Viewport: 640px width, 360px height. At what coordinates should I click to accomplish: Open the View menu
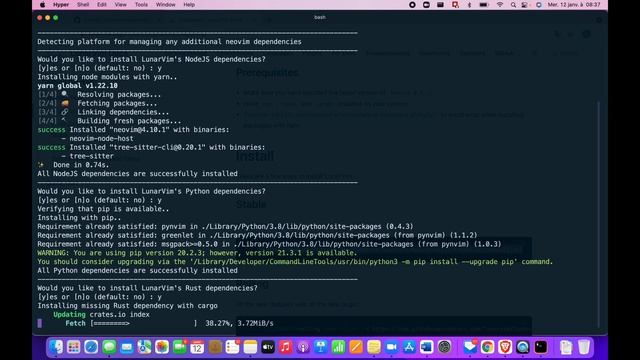(x=120, y=5)
